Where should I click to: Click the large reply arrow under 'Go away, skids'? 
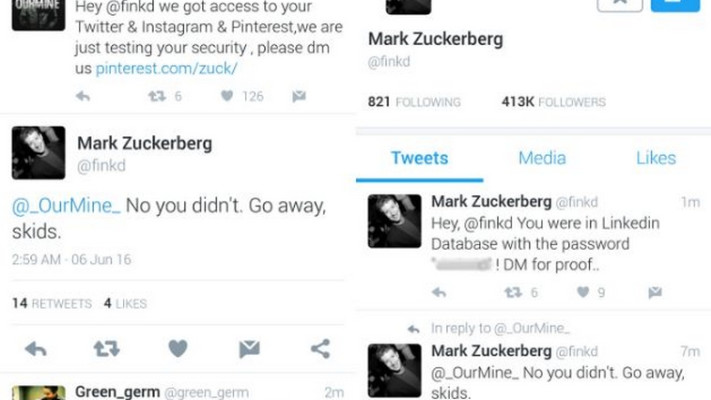click(36, 348)
